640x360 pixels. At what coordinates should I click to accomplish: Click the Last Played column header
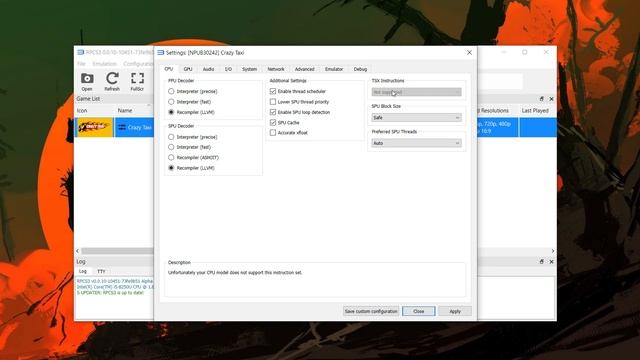[x=535, y=111]
